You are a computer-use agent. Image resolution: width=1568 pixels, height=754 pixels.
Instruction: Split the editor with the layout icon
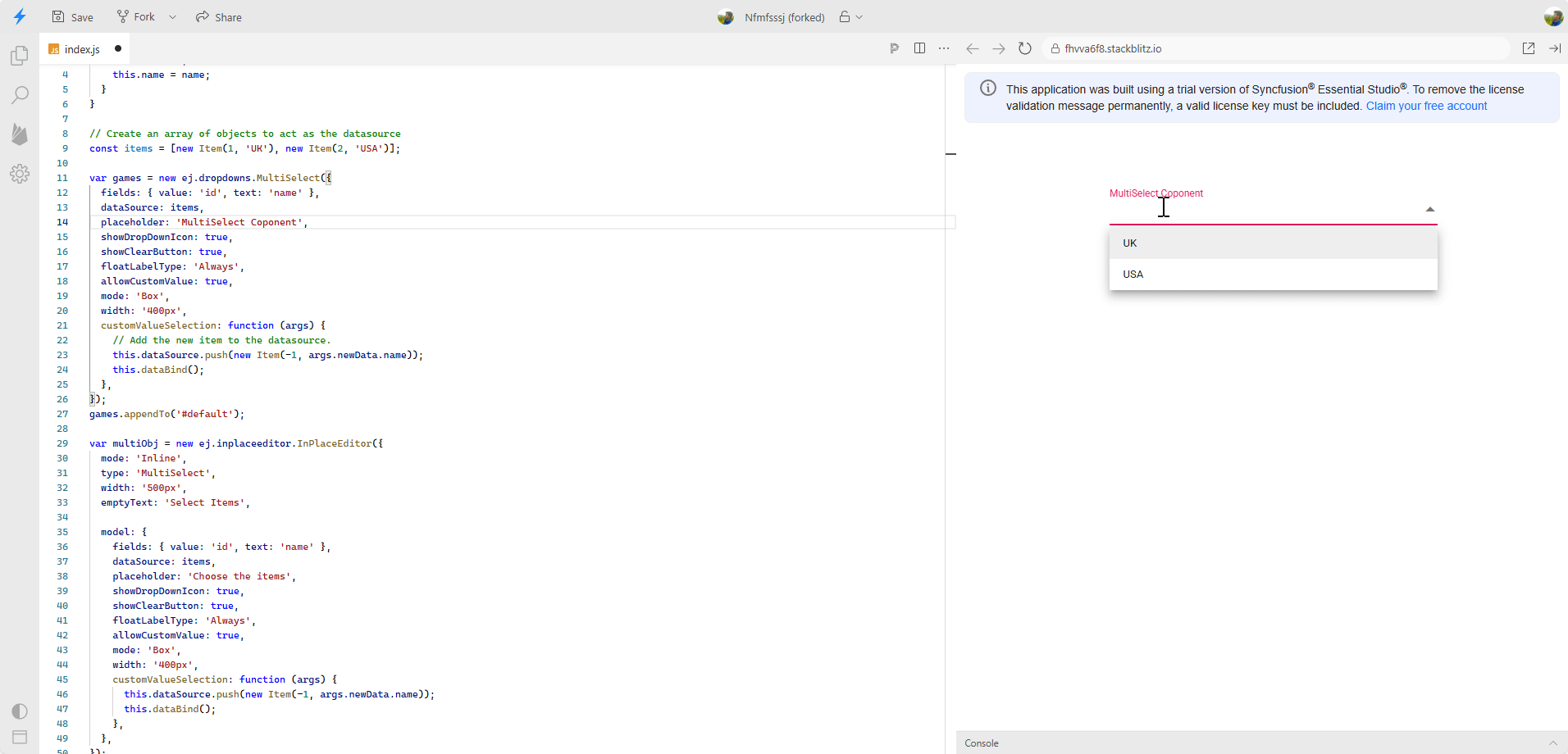[x=919, y=48]
